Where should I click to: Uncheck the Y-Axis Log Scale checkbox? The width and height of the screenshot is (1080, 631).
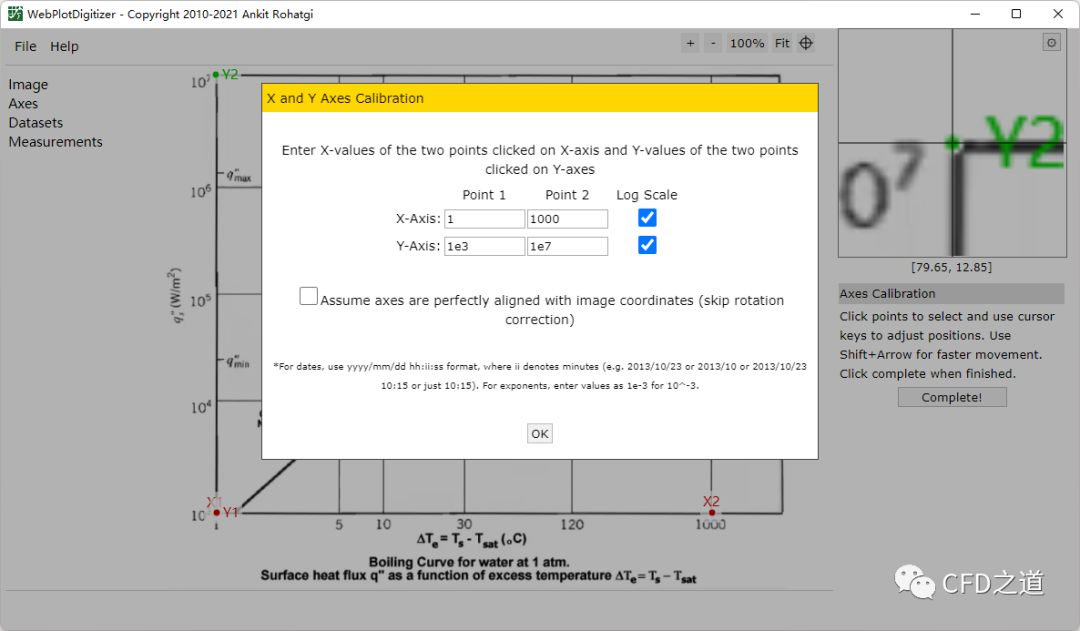click(647, 245)
